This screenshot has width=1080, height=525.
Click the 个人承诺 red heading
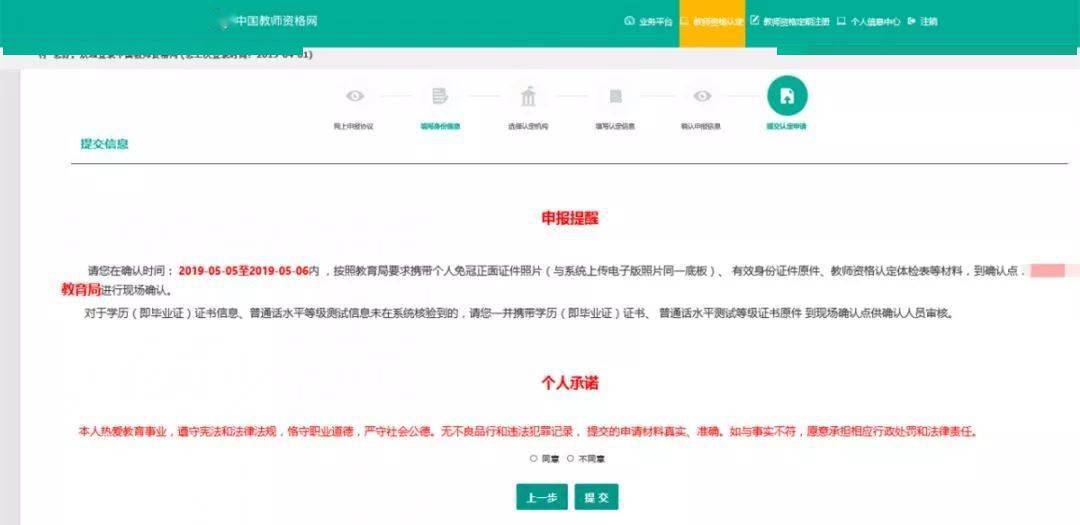coord(570,384)
